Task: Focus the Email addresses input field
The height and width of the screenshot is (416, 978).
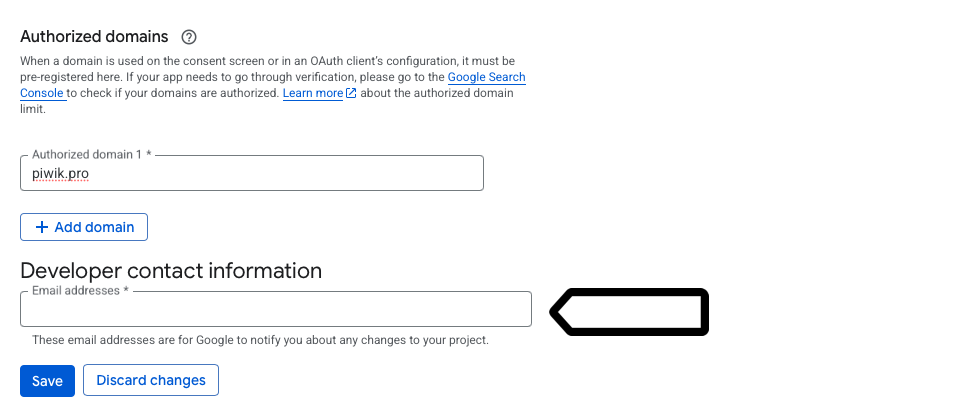Action: coord(275,310)
